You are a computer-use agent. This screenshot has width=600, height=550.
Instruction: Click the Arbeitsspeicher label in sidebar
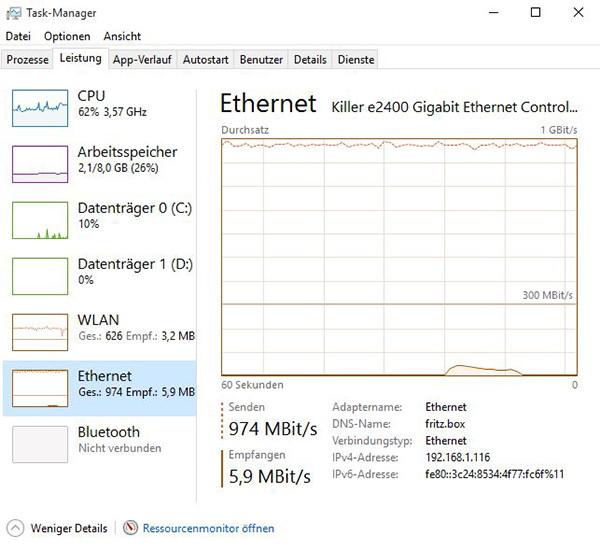coord(127,152)
